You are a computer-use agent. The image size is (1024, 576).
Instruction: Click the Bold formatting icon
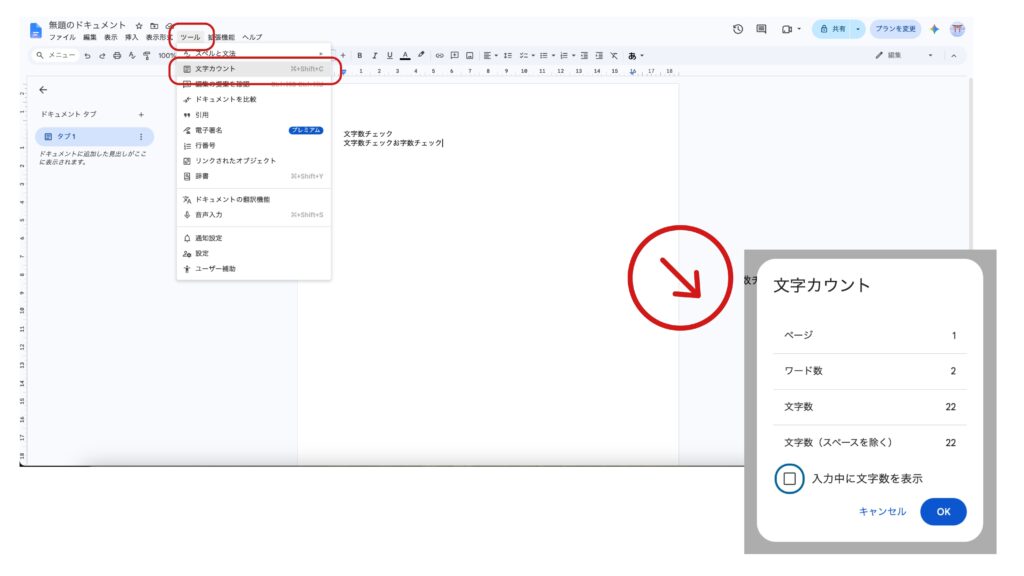point(360,56)
